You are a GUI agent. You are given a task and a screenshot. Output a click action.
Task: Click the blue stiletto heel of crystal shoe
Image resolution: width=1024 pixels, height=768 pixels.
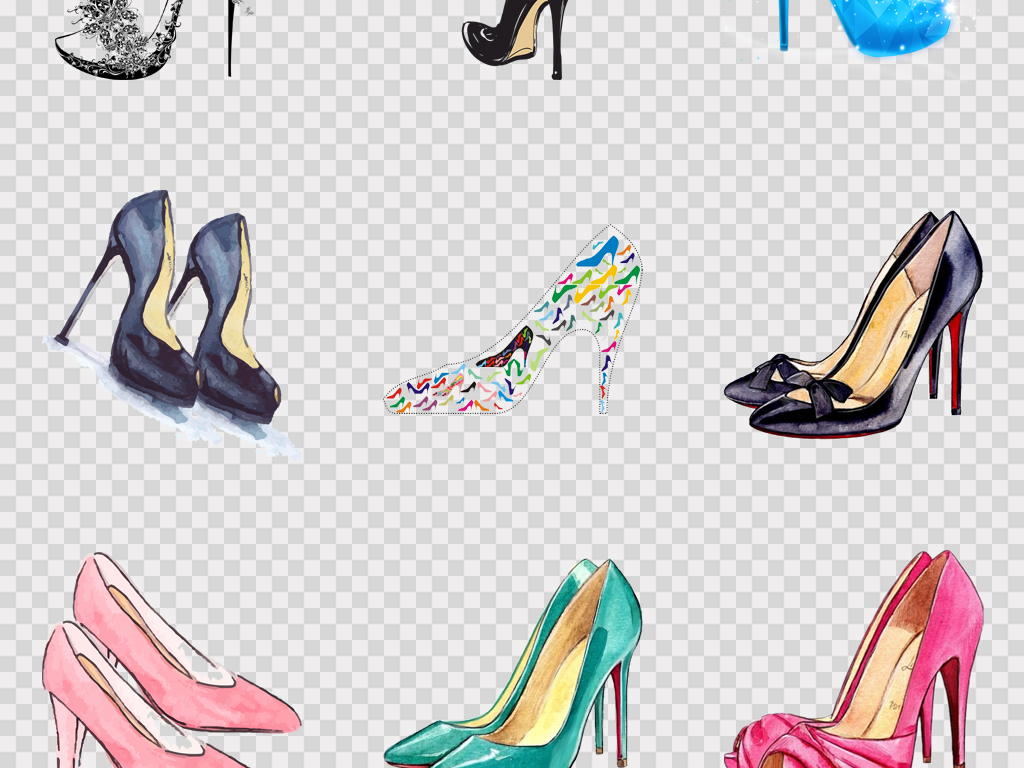click(784, 25)
